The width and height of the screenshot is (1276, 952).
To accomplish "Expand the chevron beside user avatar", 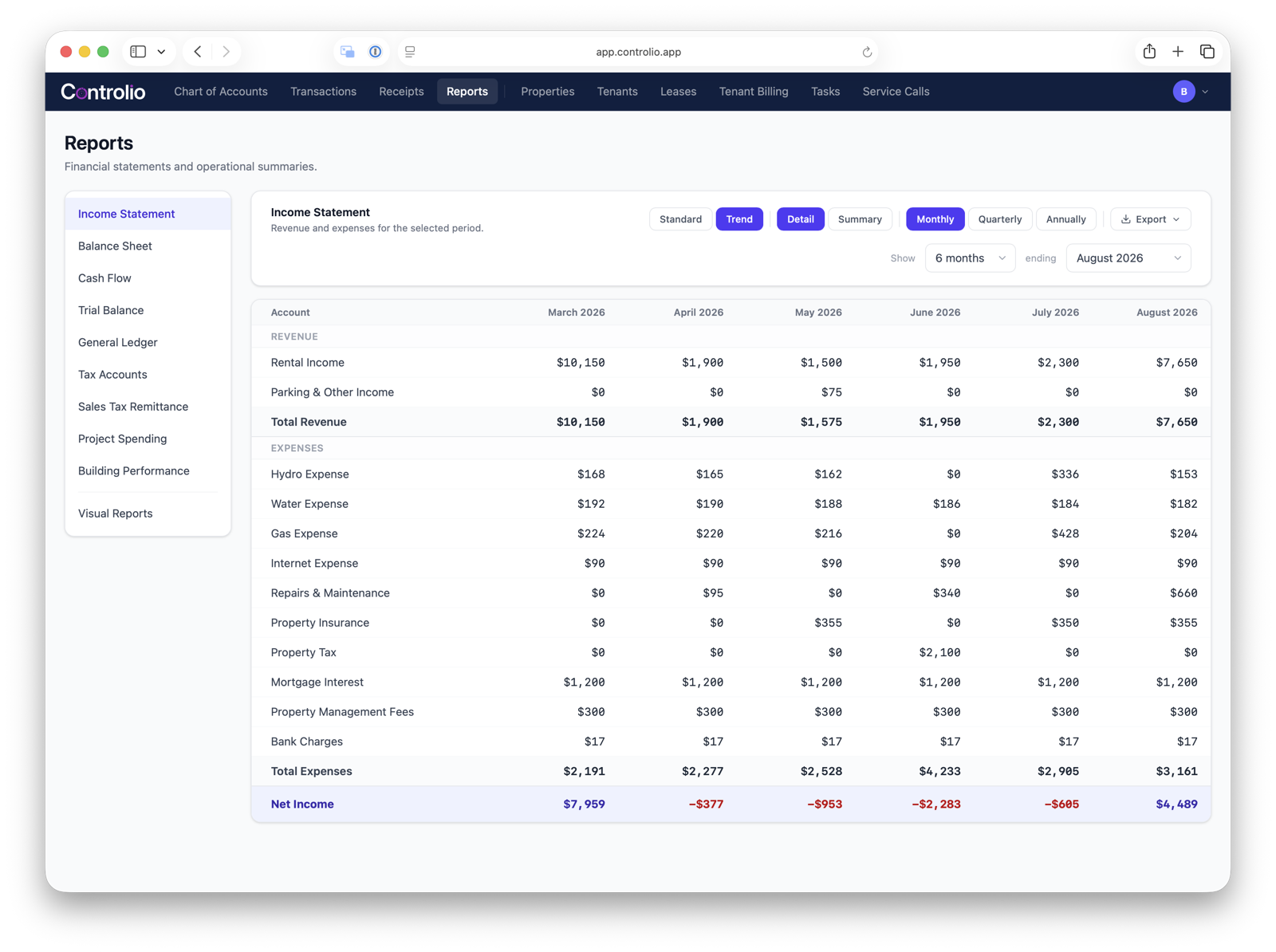I will [x=1205, y=92].
